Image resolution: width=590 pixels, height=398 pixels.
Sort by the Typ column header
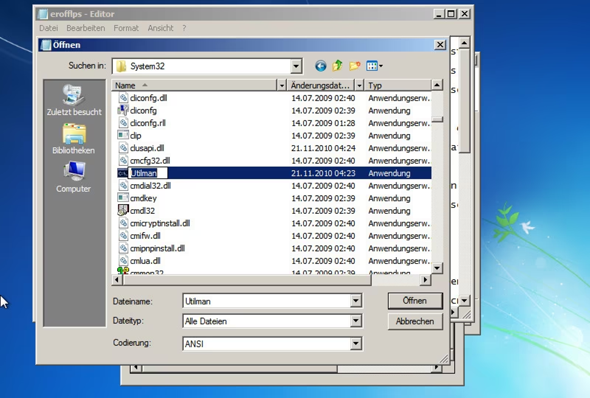398,85
